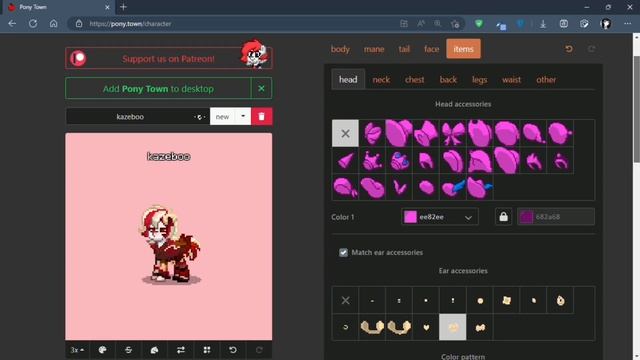Click the browser home button
The height and width of the screenshot is (360, 640).
click(53, 24)
